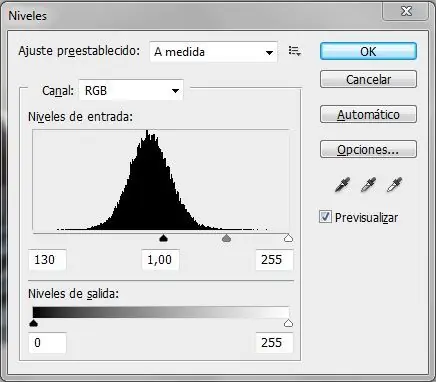Select the gray point eyedropper
436x382 pixels.
368,185
